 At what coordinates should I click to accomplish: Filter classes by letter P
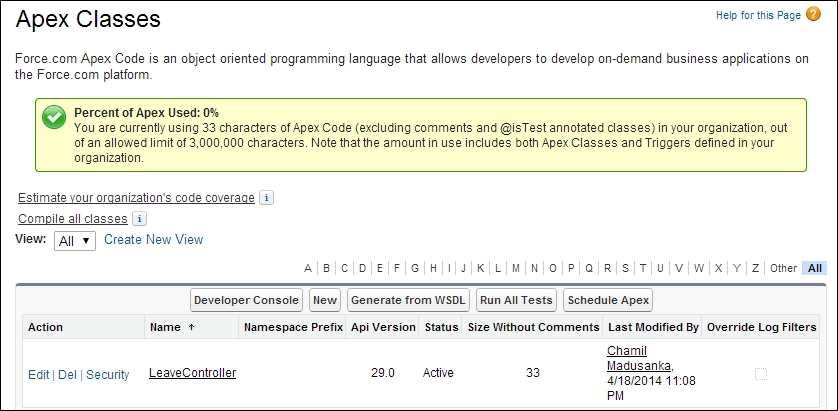[571, 268]
